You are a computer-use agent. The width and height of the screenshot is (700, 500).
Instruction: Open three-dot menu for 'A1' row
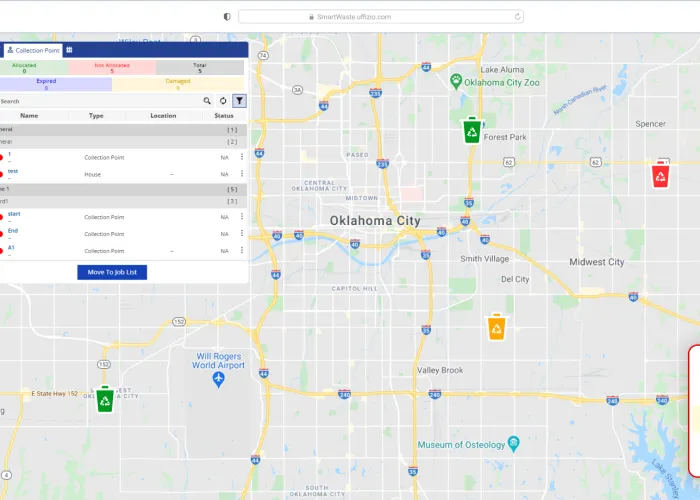click(241, 250)
